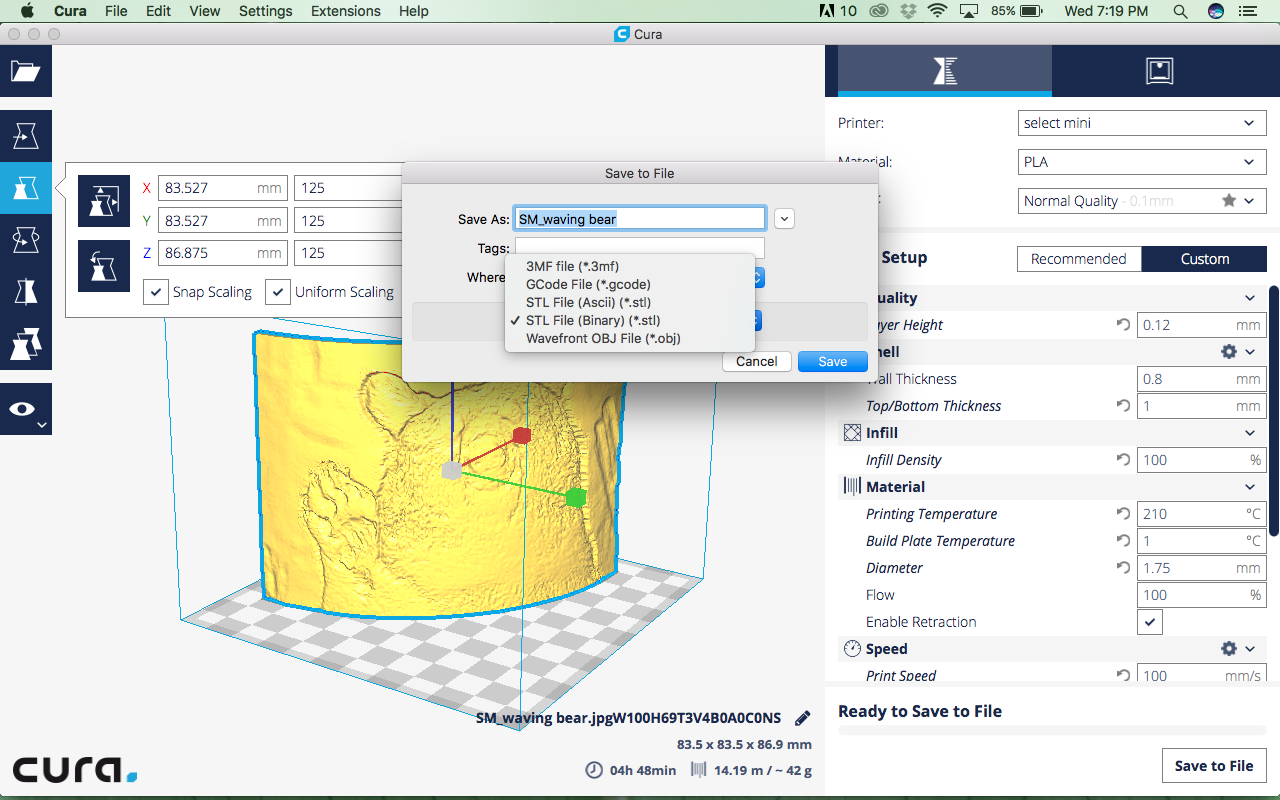Open the File menu

116,11
